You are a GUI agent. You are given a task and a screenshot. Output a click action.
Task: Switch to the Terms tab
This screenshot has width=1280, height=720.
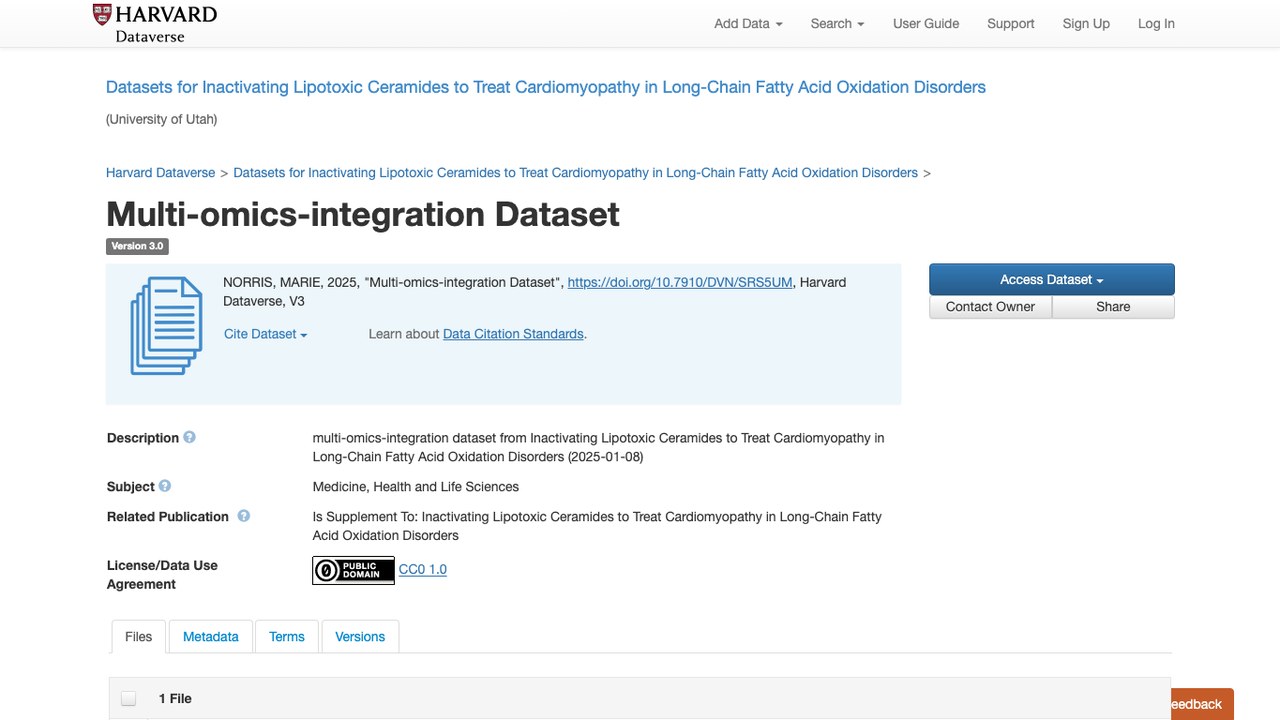coord(287,637)
